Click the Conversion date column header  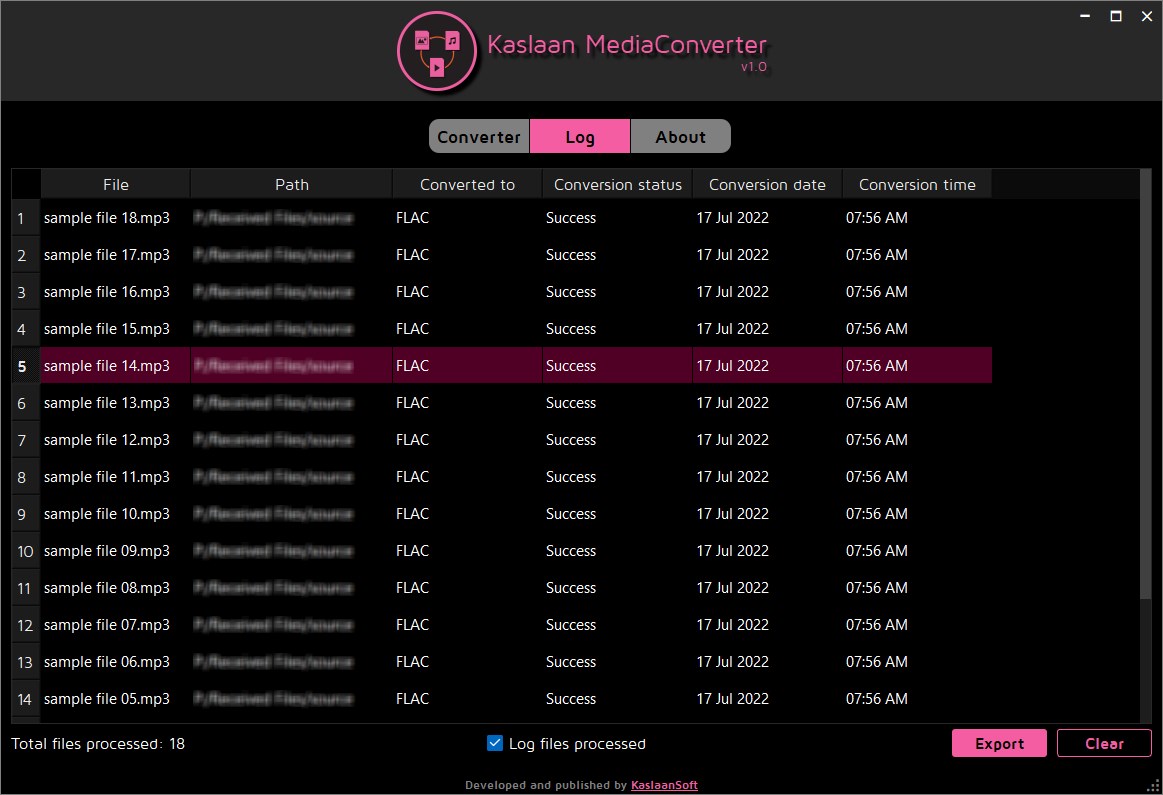pos(767,185)
